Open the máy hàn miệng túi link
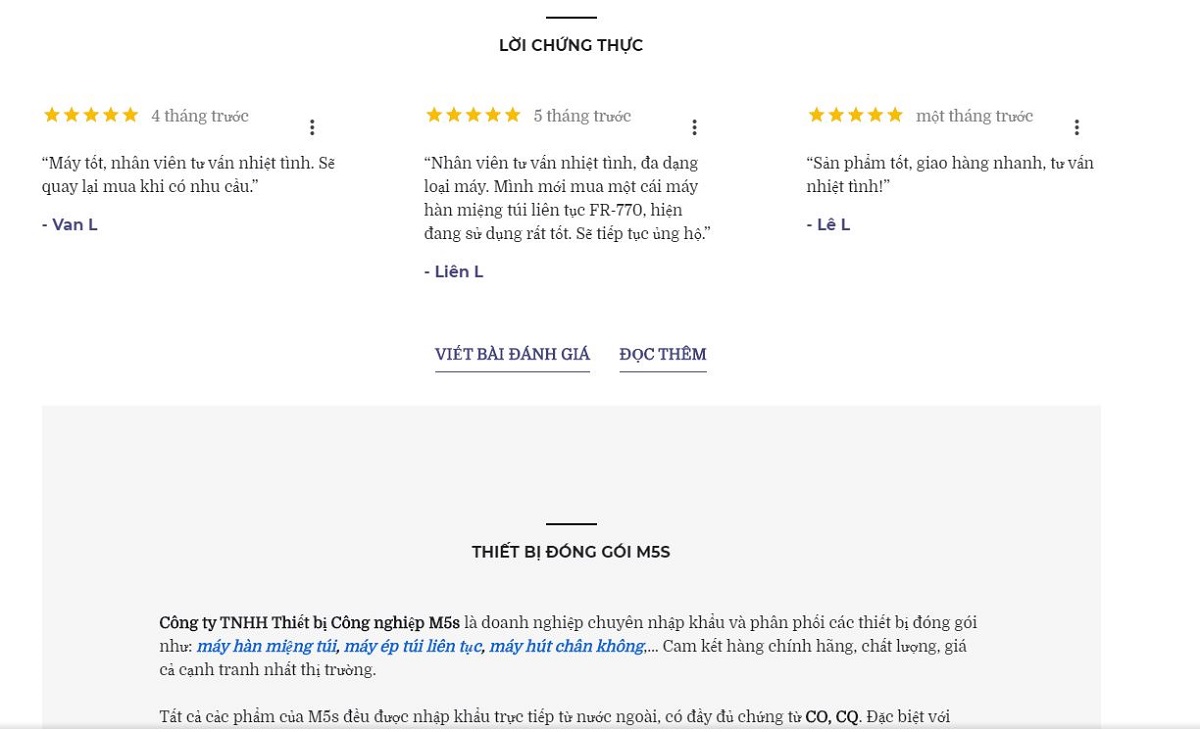The width and height of the screenshot is (1200, 732). [266, 646]
